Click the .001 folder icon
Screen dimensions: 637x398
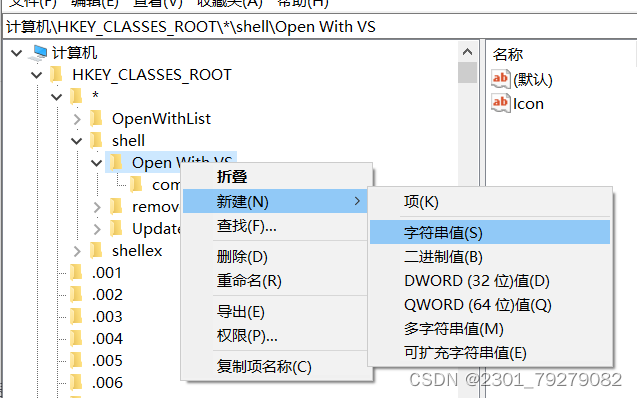76,273
